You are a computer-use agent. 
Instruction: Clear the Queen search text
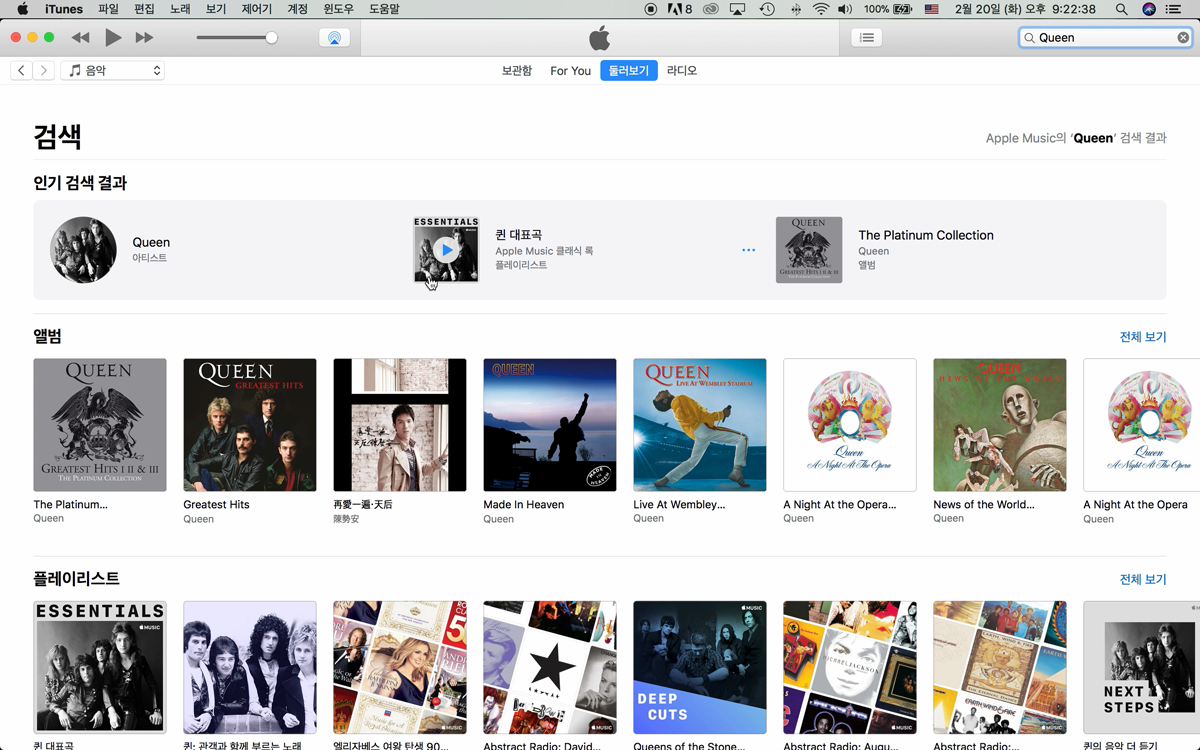pyautogui.click(x=1183, y=37)
